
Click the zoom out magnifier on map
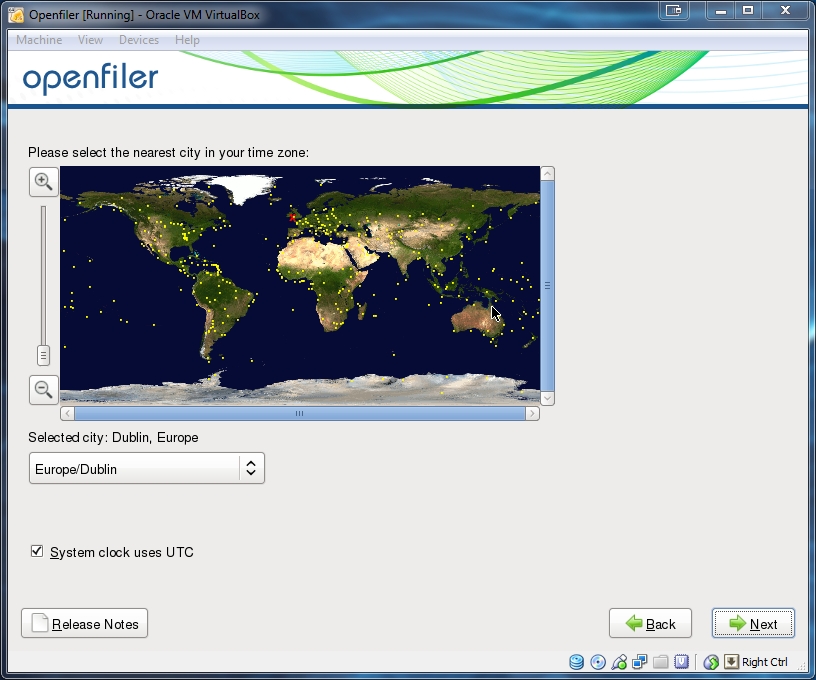click(43, 389)
